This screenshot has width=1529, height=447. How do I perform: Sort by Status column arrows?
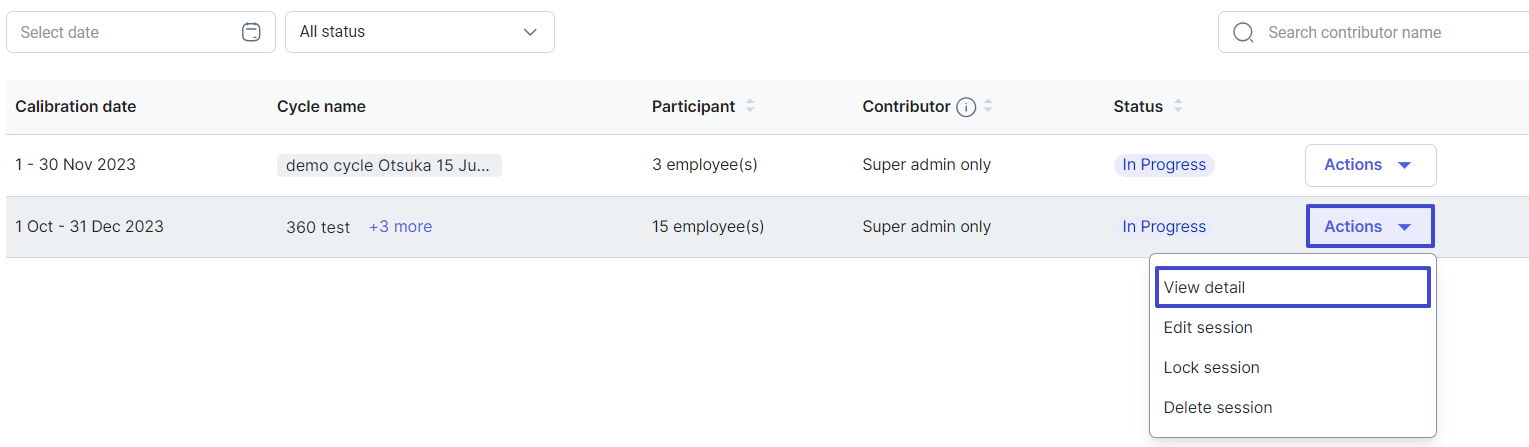[1178, 106]
